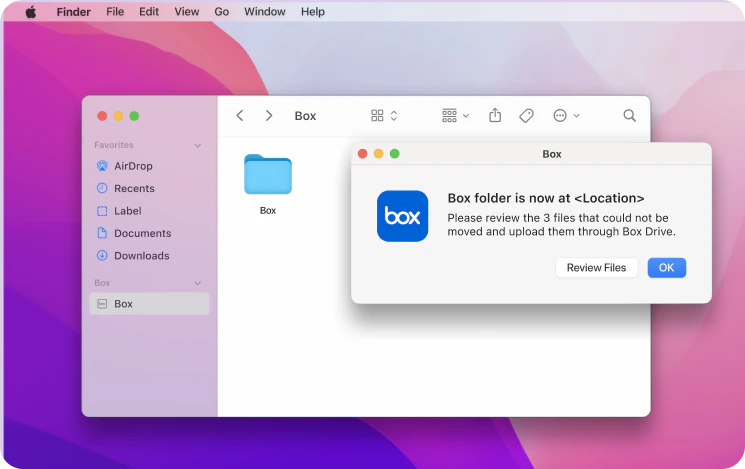The image size is (745, 469).
Task: Open the Apple menu
Action: pos(31,12)
